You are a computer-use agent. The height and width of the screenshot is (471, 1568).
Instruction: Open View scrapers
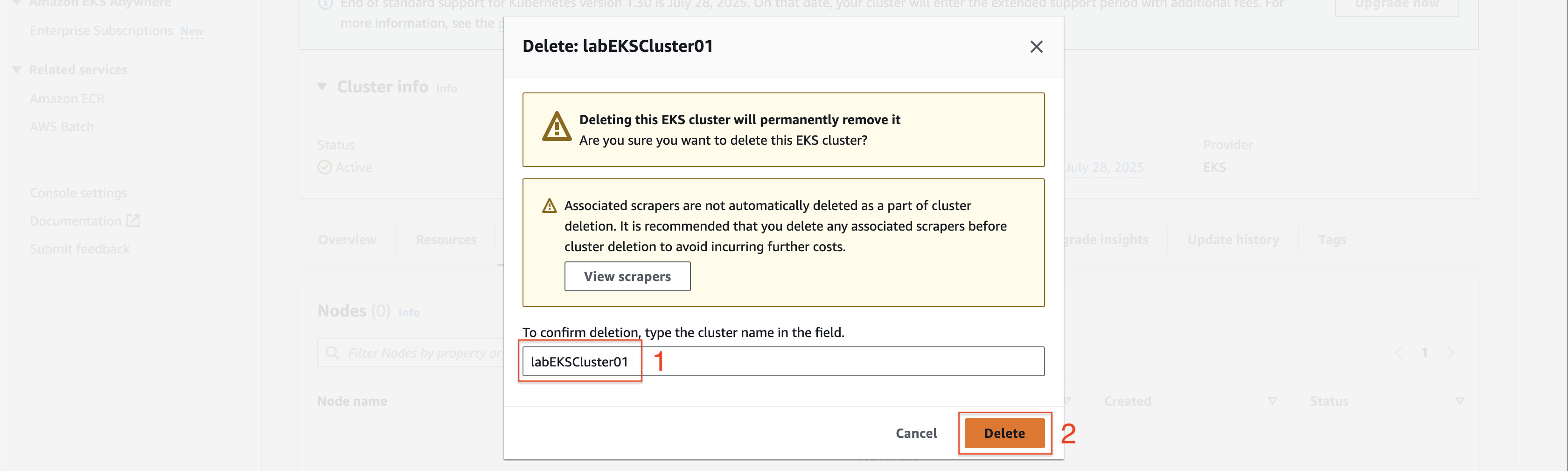pyautogui.click(x=627, y=277)
